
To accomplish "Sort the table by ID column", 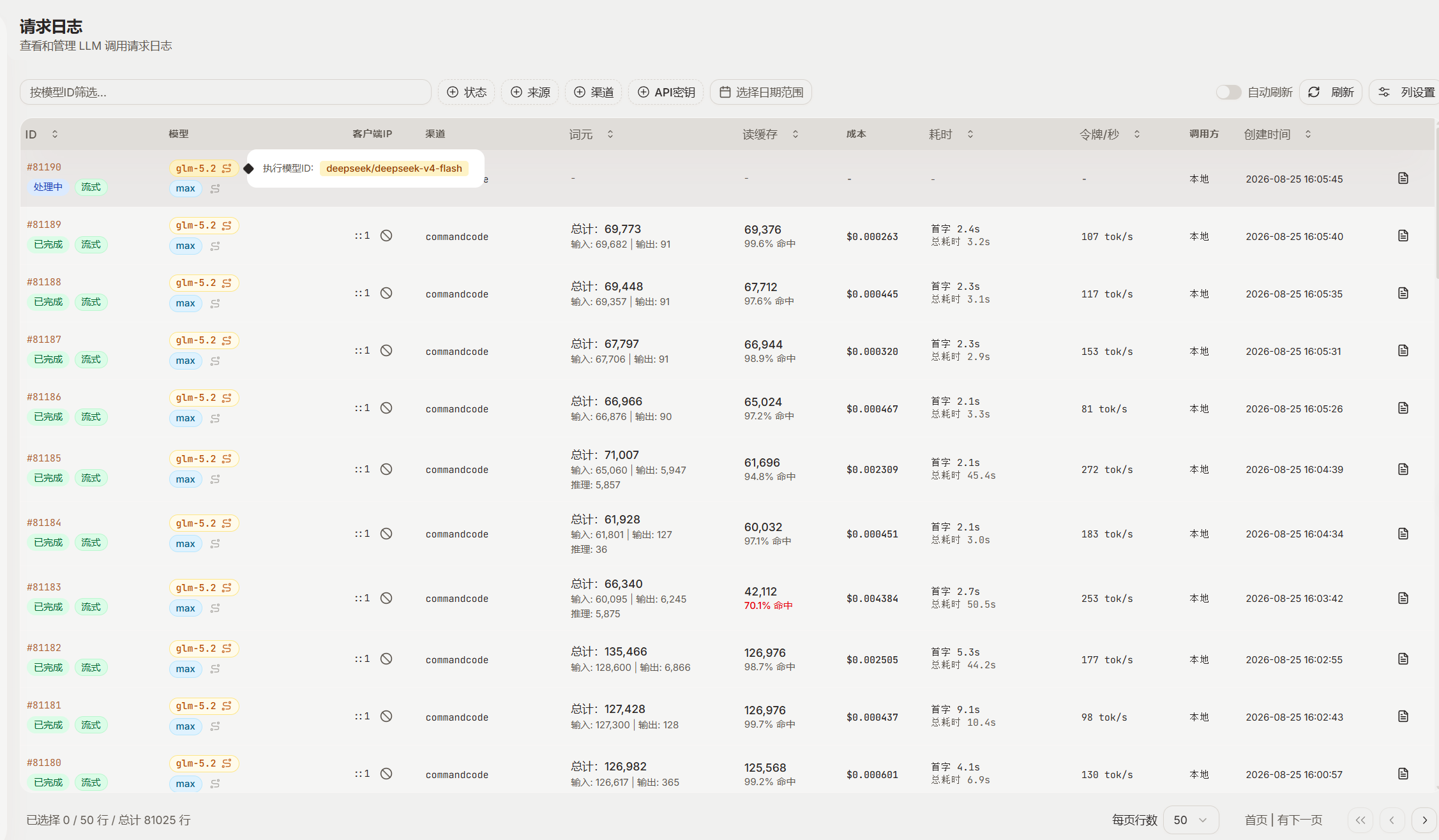I will 41,134.
